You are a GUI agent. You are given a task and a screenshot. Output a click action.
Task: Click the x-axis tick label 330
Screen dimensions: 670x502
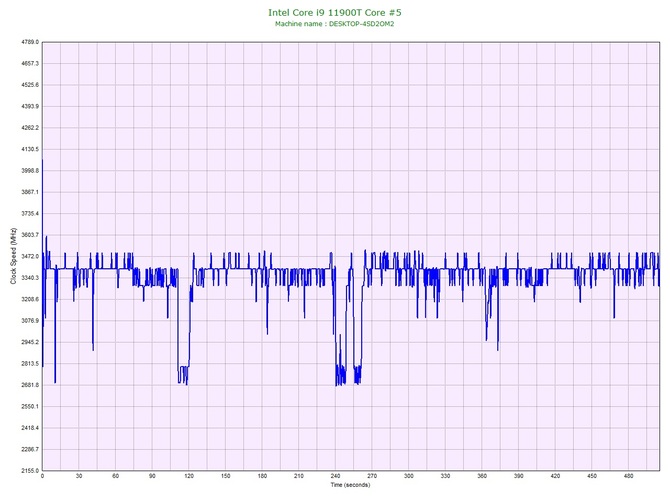[446, 476]
